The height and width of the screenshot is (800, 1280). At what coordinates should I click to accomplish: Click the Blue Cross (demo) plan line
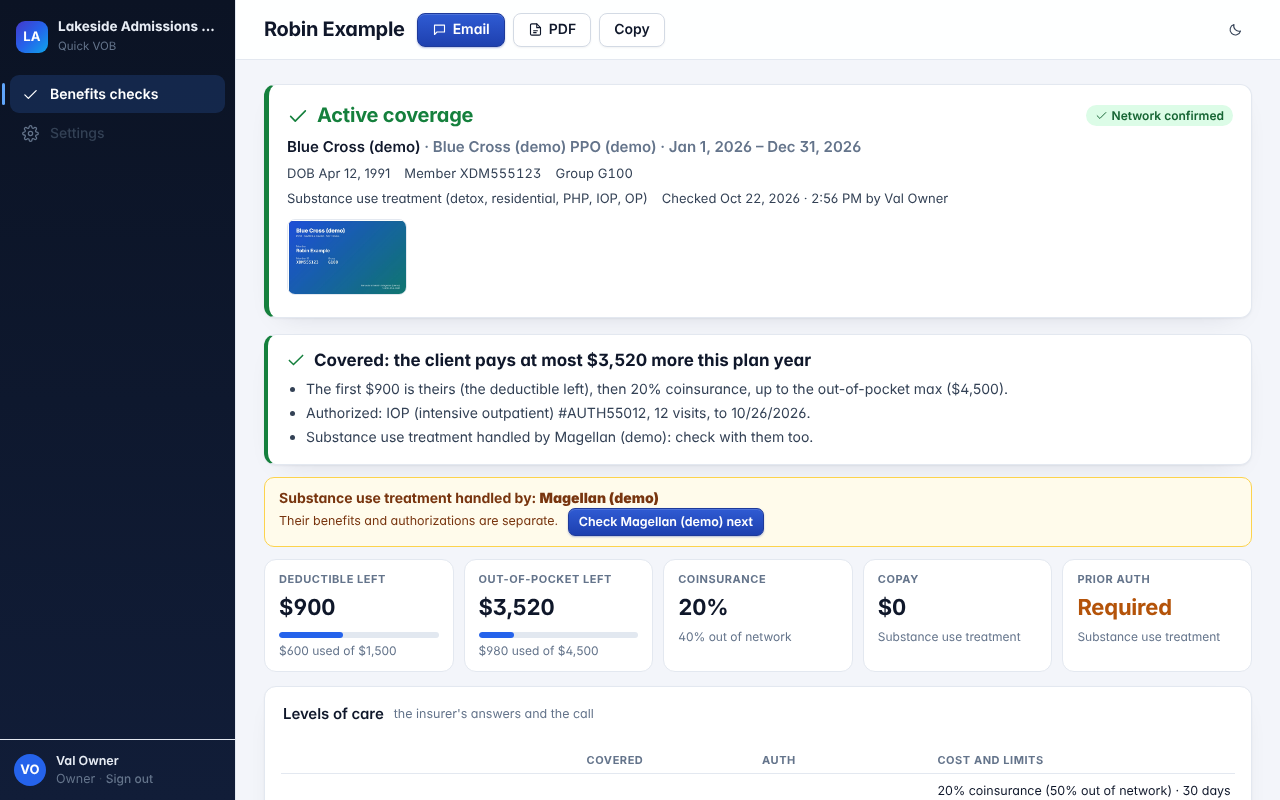574,147
